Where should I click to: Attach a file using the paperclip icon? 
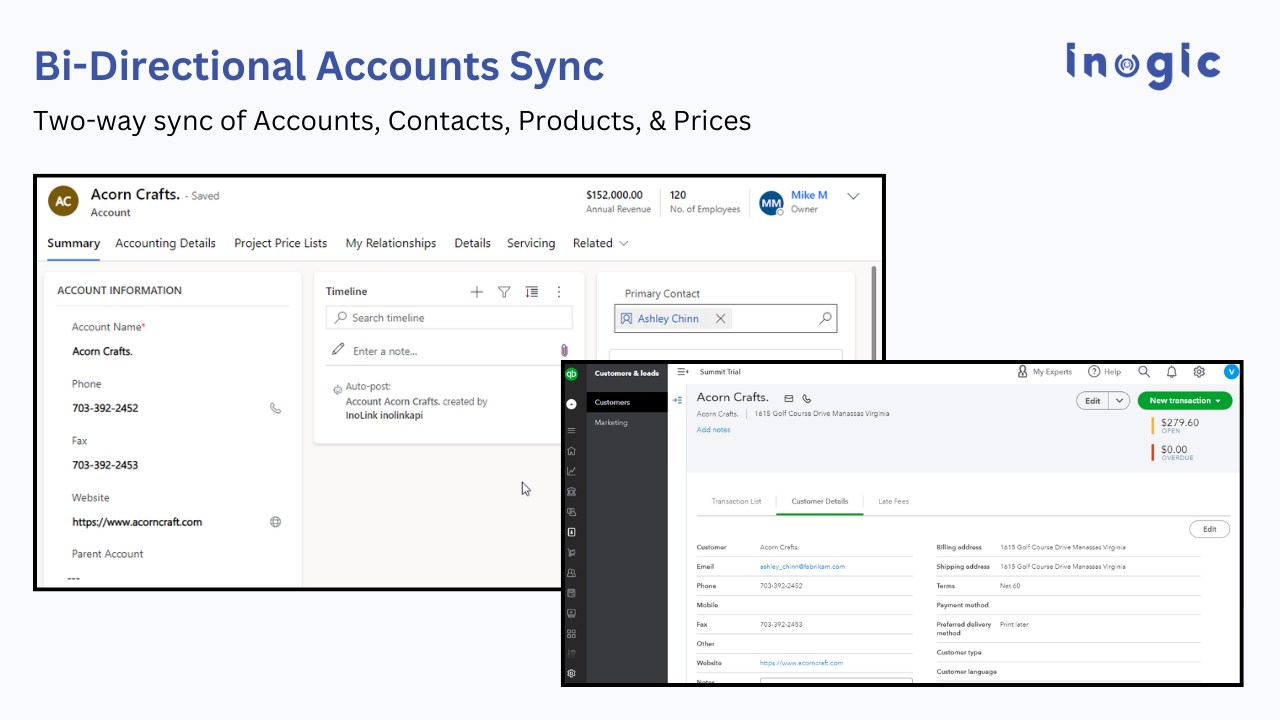[564, 351]
